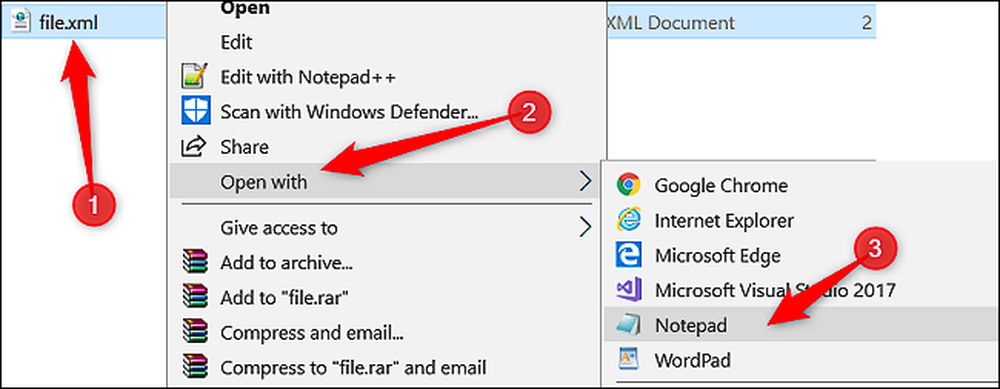Click the Visual Studio icon
Viewport: 1000px width, 389px height.
point(628,291)
